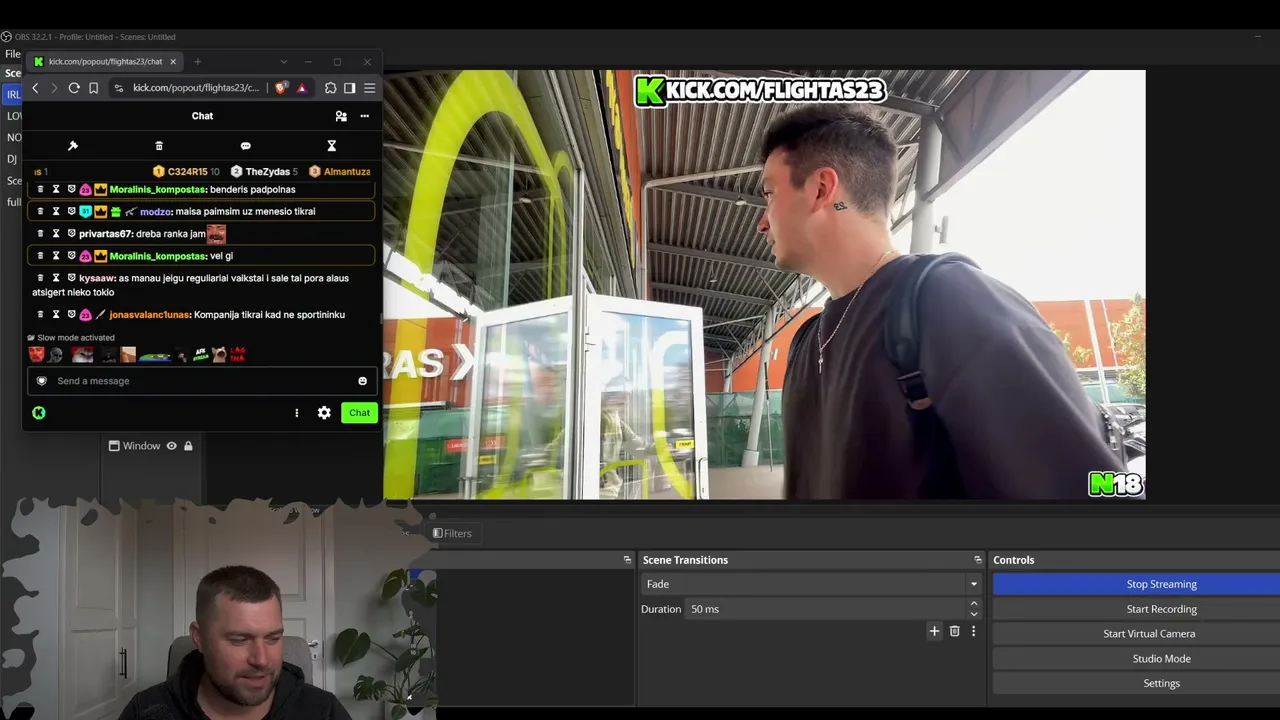Select the IRL scene in OBS
Screen dimensions: 1280x720
(13, 94)
